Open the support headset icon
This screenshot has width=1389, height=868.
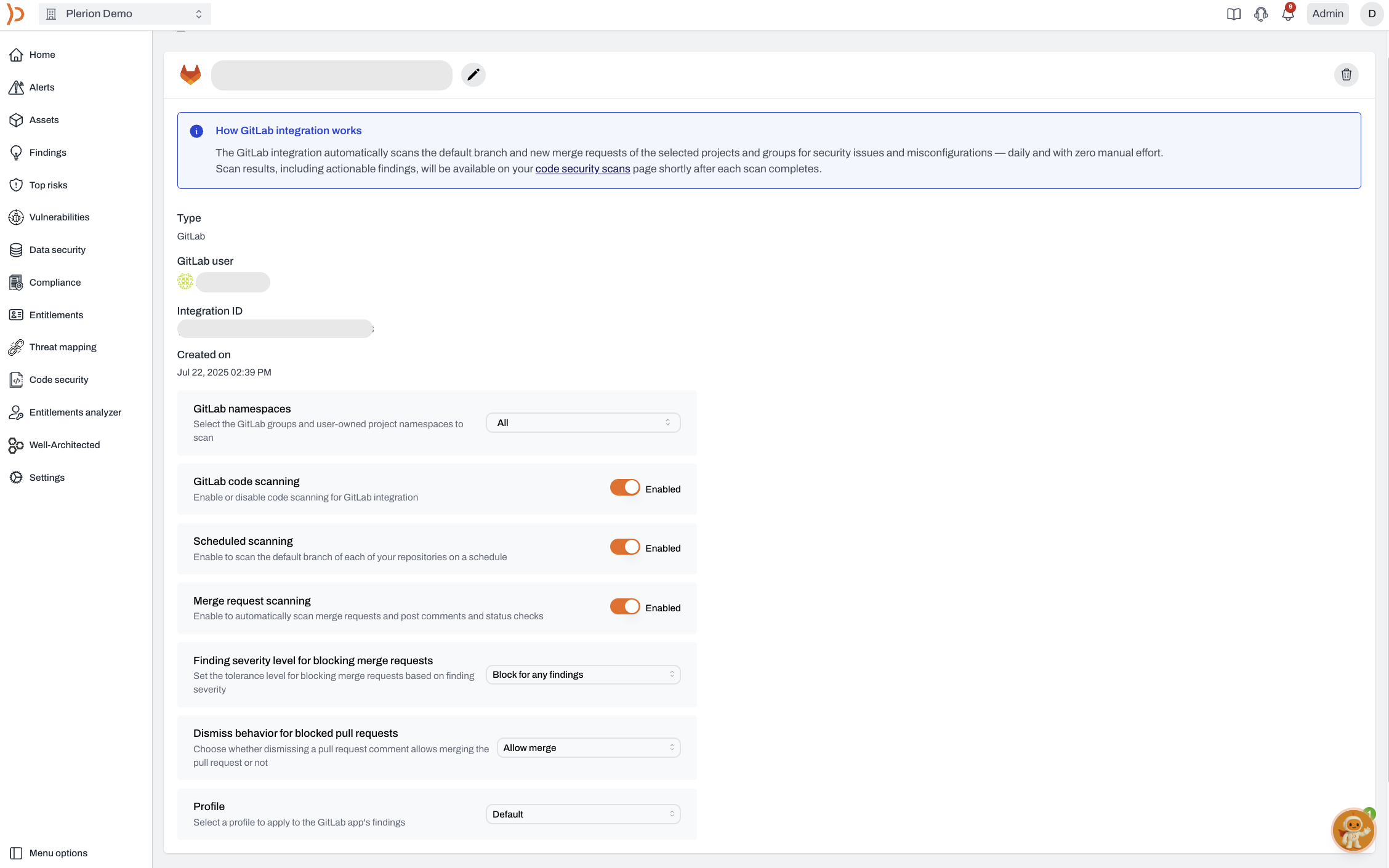pyautogui.click(x=1260, y=14)
